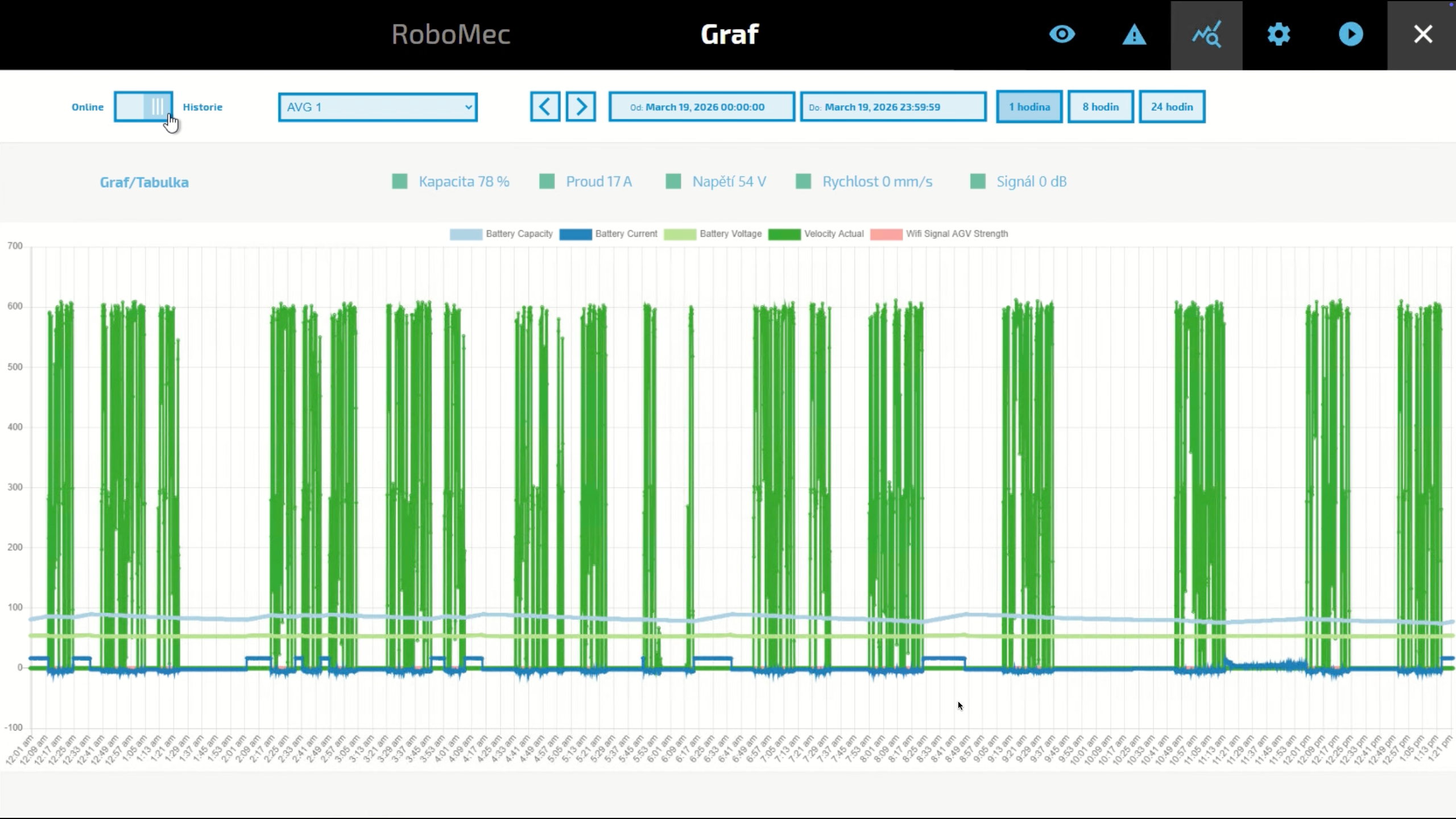Select the graph analysis icon
The image size is (1456, 819).
point(1206,35)
